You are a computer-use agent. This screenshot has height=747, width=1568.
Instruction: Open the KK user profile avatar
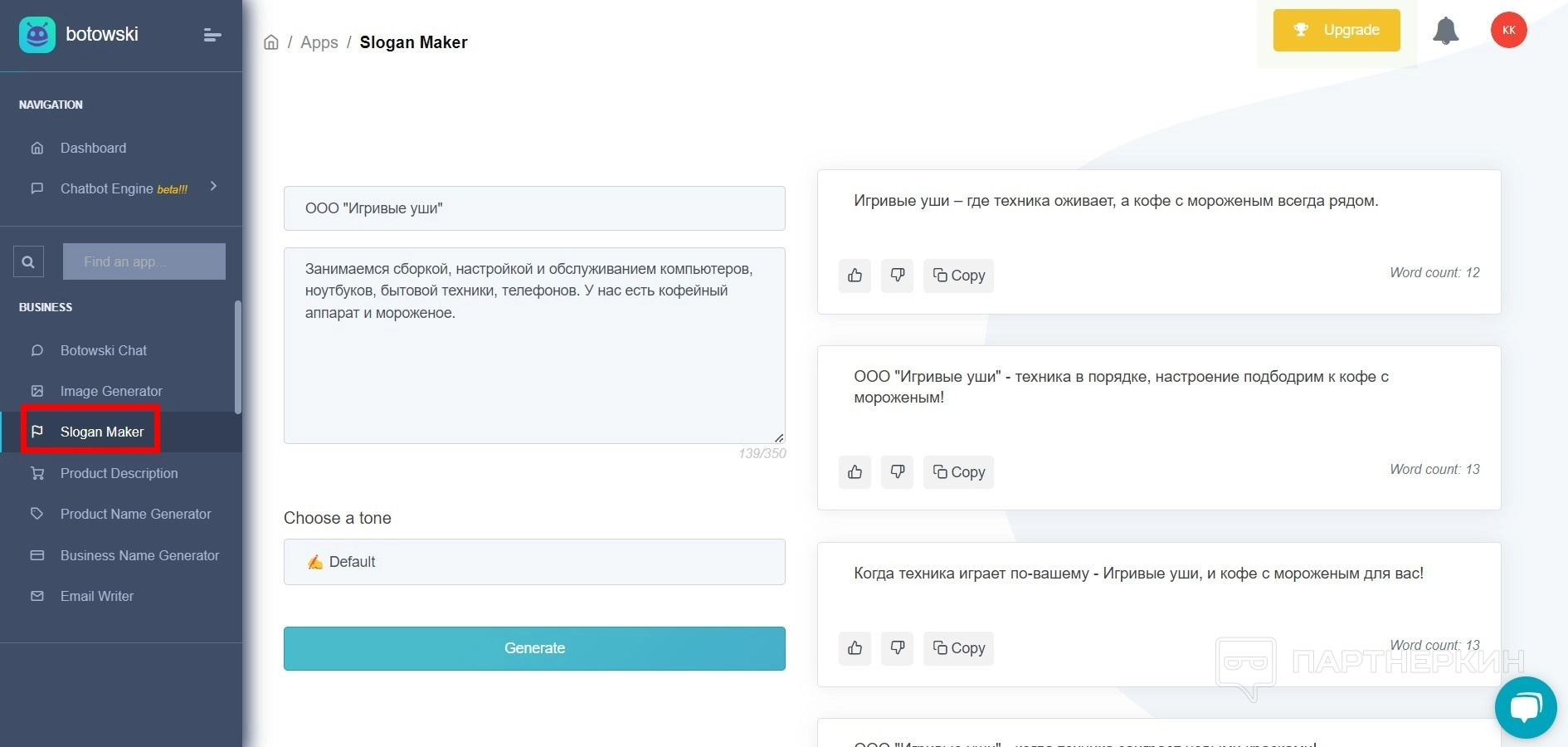[x=1508, y=31]
